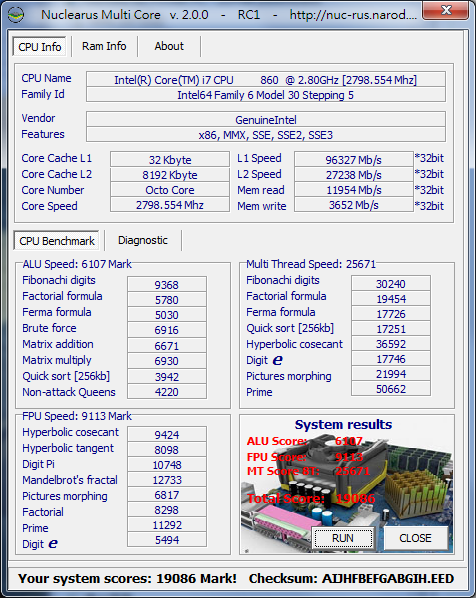
Task: Click the Core Cache L2 value 8192 Kbyte
Action: [170, 175]
